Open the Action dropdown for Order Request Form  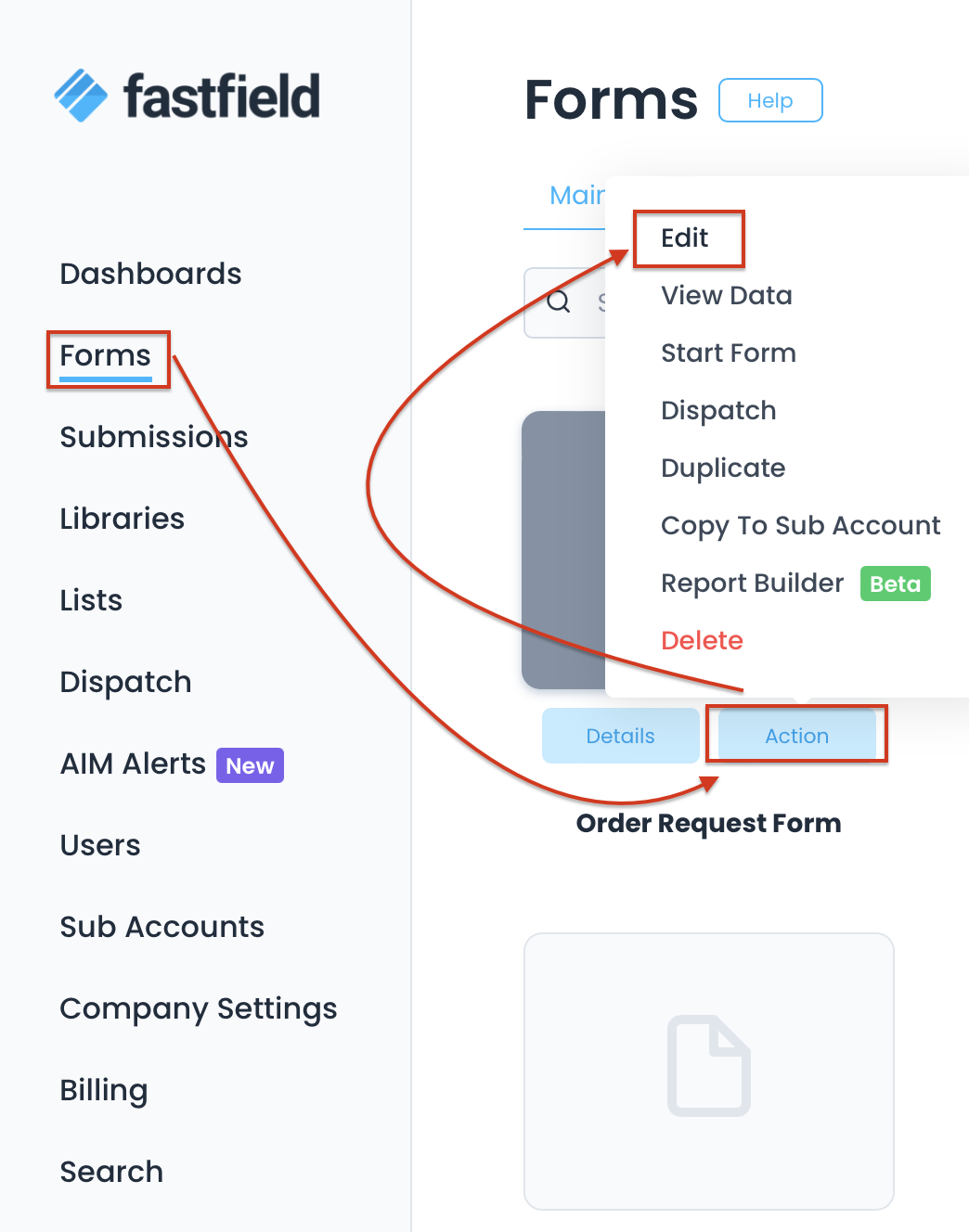(x=796, y=736)
